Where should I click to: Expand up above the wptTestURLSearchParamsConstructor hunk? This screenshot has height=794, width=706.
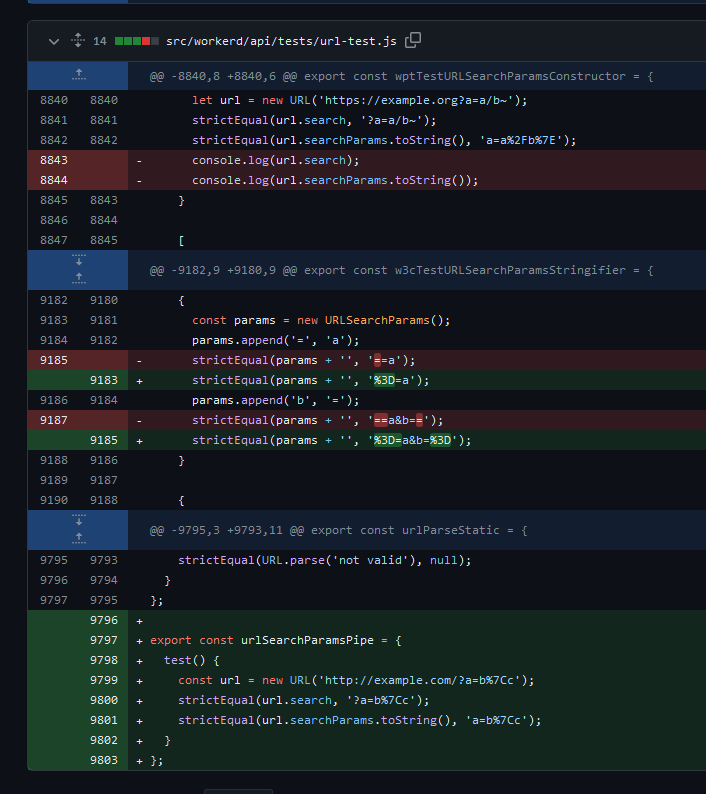[79, 75]
